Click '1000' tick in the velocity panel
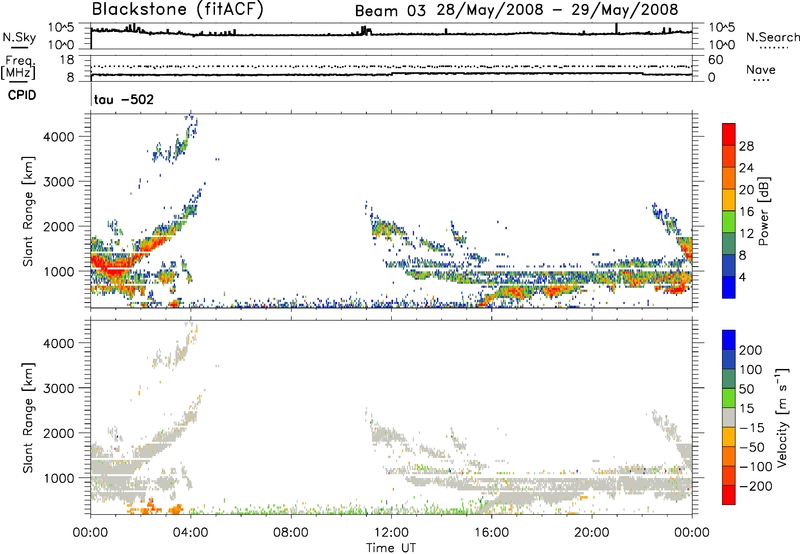This screenshot has width=800, height=554. click(x=59, y=478)
